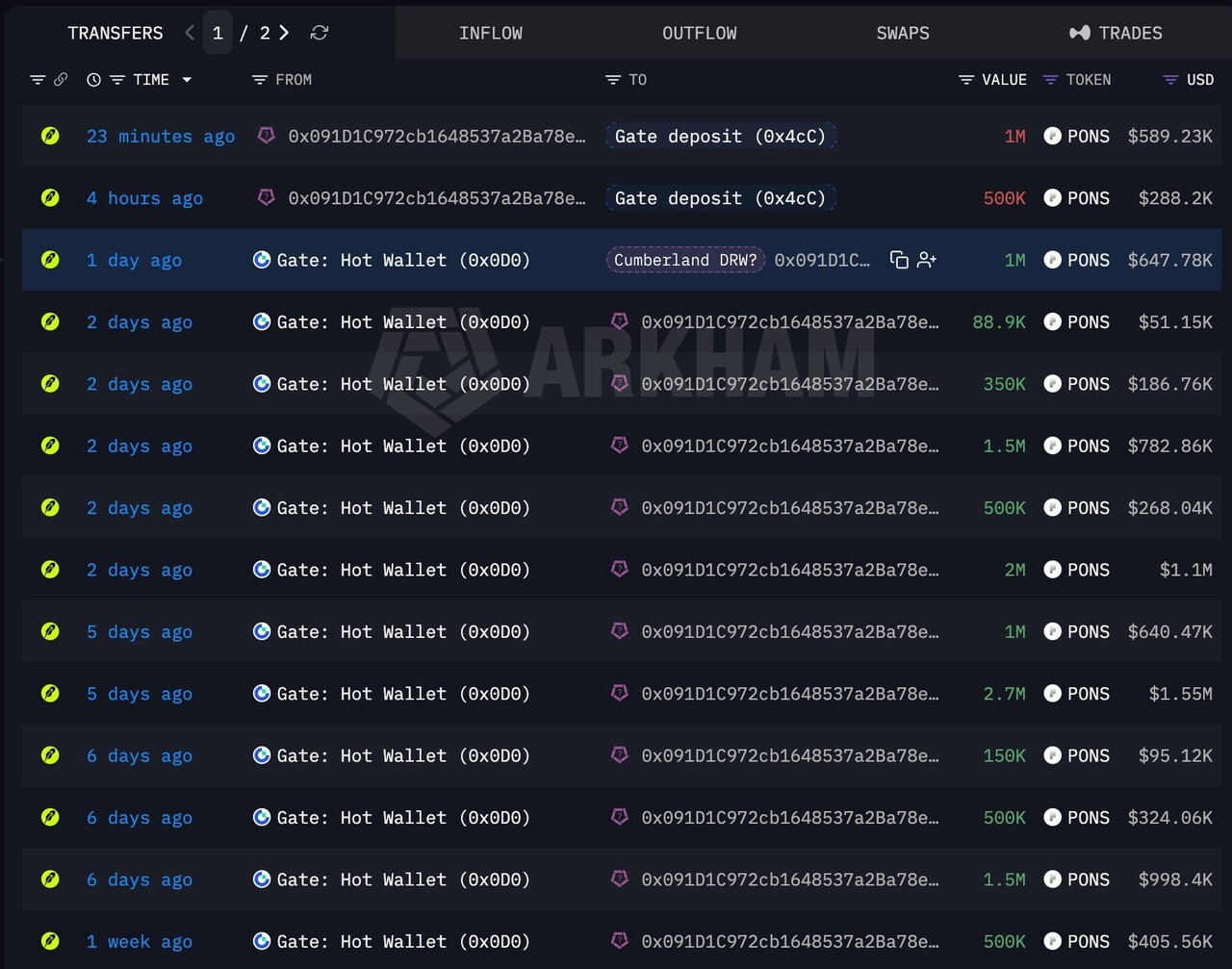The height and width of the screenshot is (969, 1232).
Task: Copy the Cumberland DRW address
Action: [899, 260]
